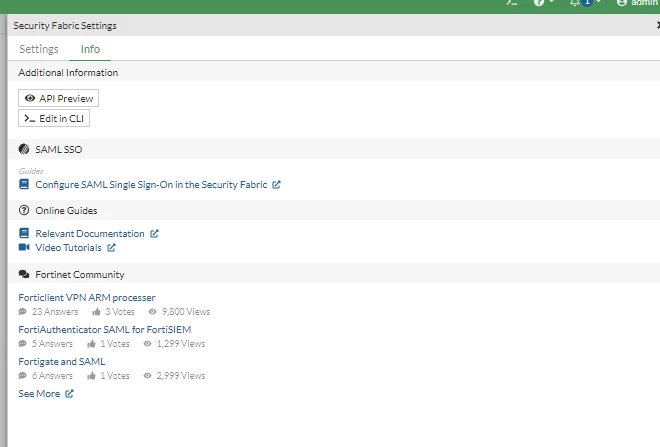Open the Video Tutorials link
The width and height of the screenshot is (660, 447).
point(68,247)
